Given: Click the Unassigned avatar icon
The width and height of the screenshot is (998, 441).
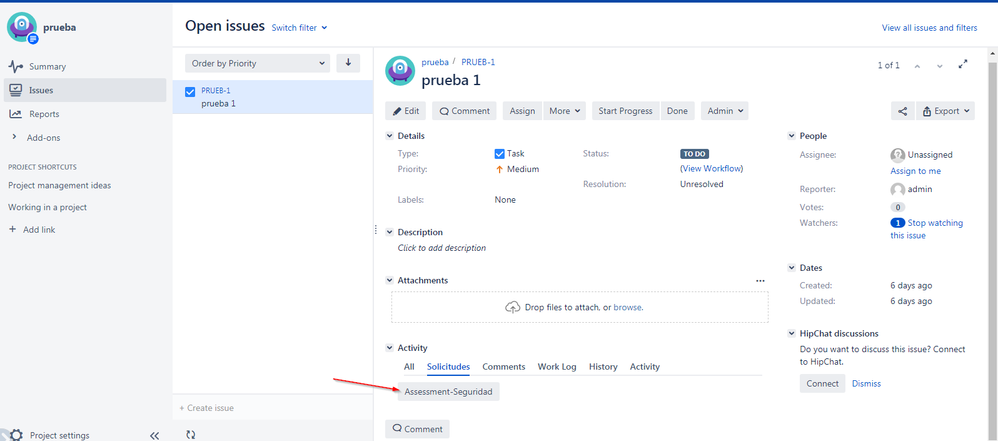Looking at the screenshot, I should (897, 155).
